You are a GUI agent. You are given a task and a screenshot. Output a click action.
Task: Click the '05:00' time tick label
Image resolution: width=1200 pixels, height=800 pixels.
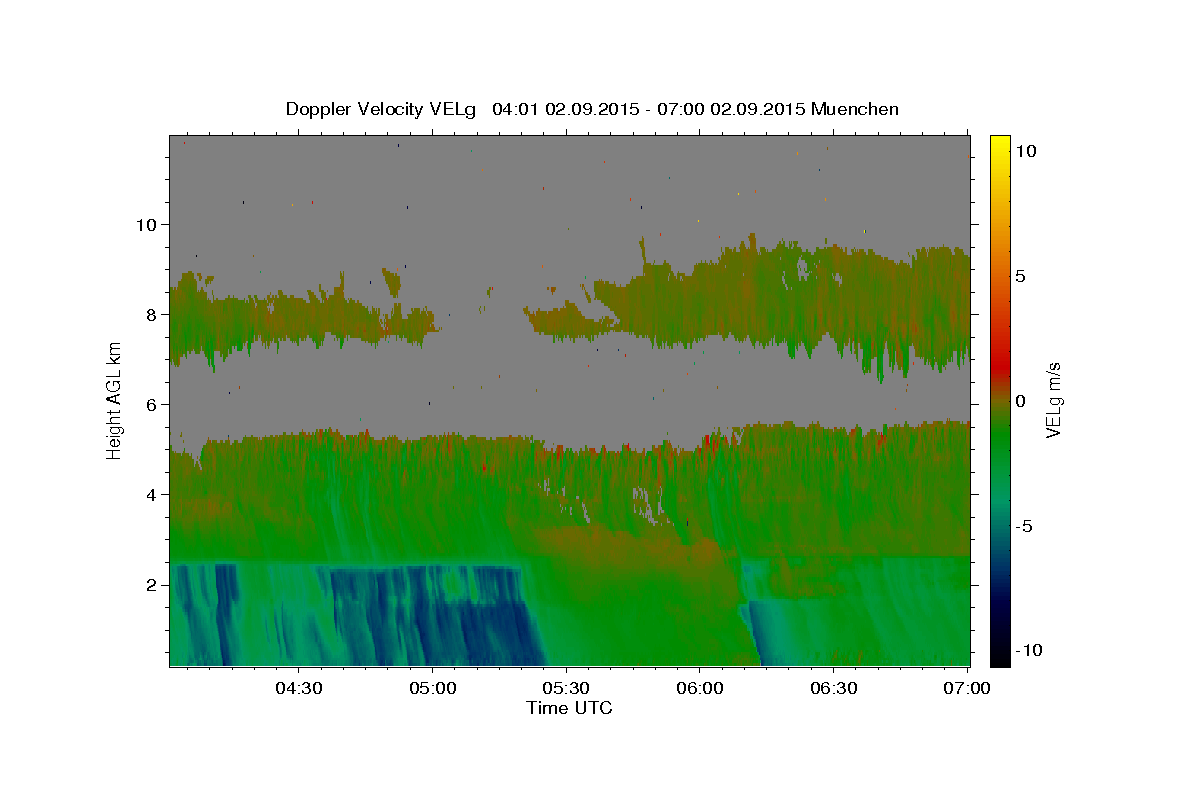pyautogui.click(x=433, y=688)
